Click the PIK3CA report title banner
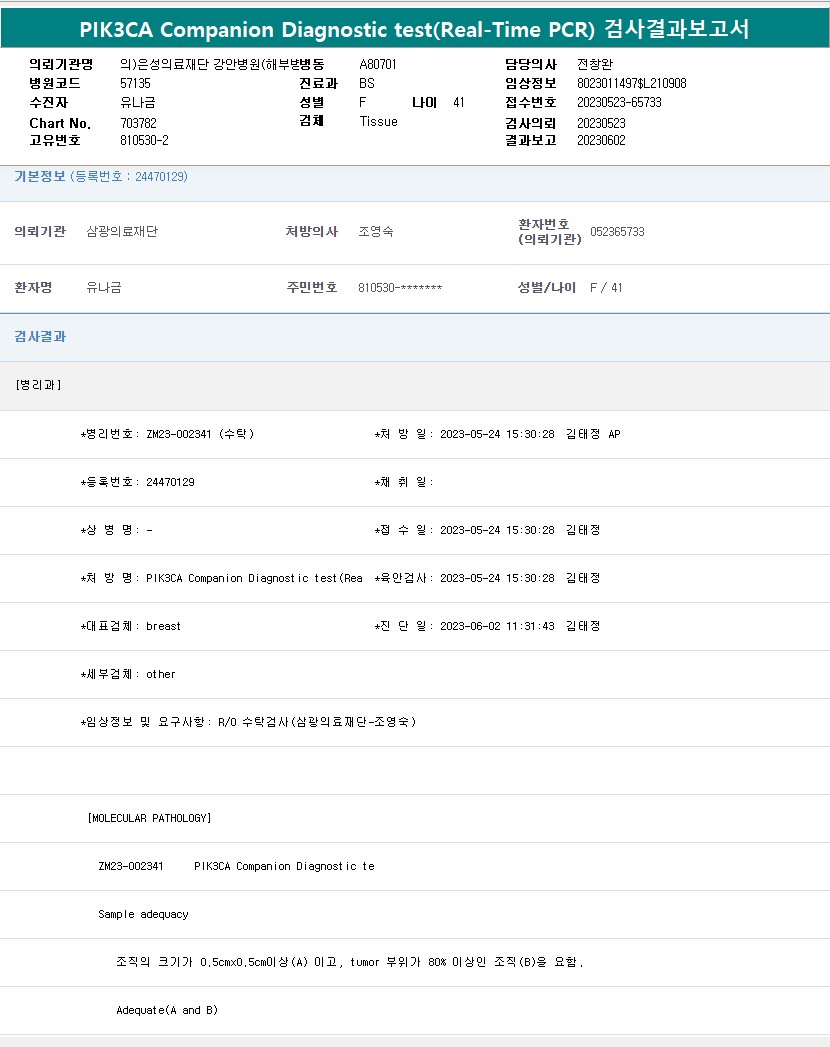The width and height of the screenshot is (830, 1047). [414, 28]
